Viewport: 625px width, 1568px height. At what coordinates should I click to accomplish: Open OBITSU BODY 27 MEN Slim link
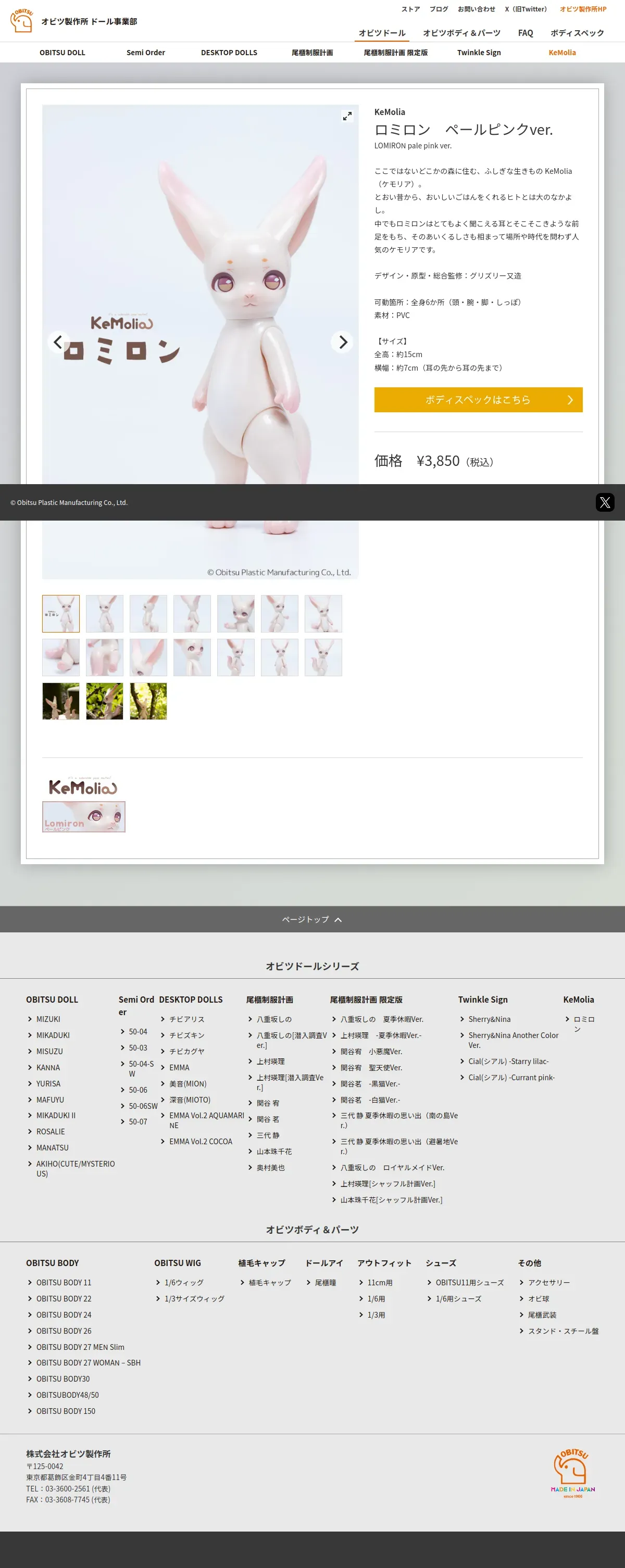pos(80,1347)
